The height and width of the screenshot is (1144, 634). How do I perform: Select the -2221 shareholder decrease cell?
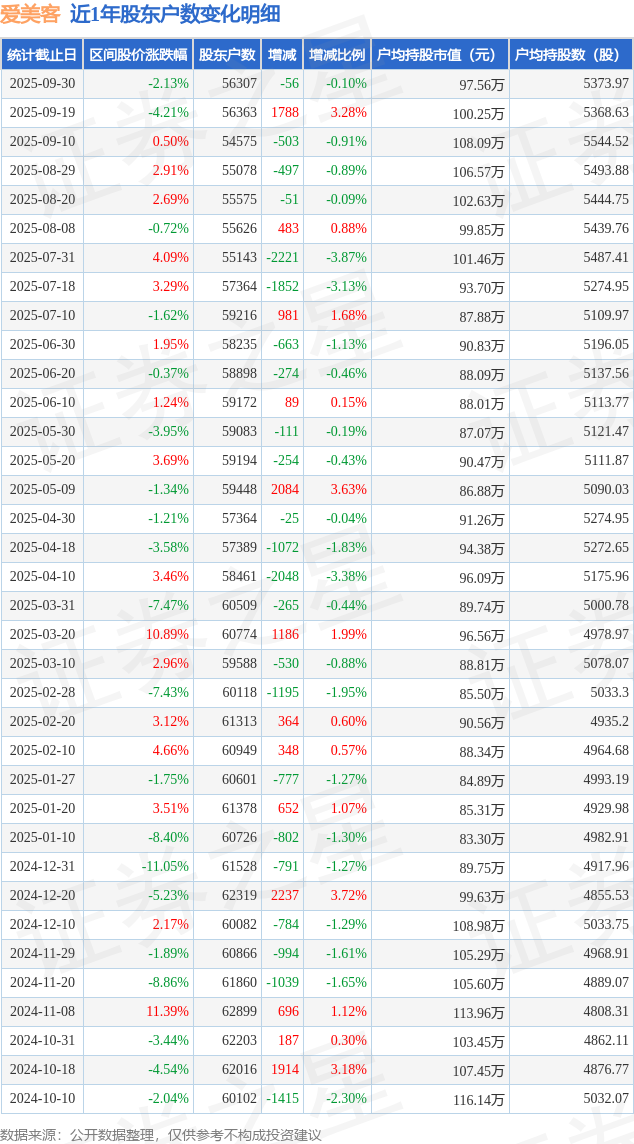click(282, 258)
